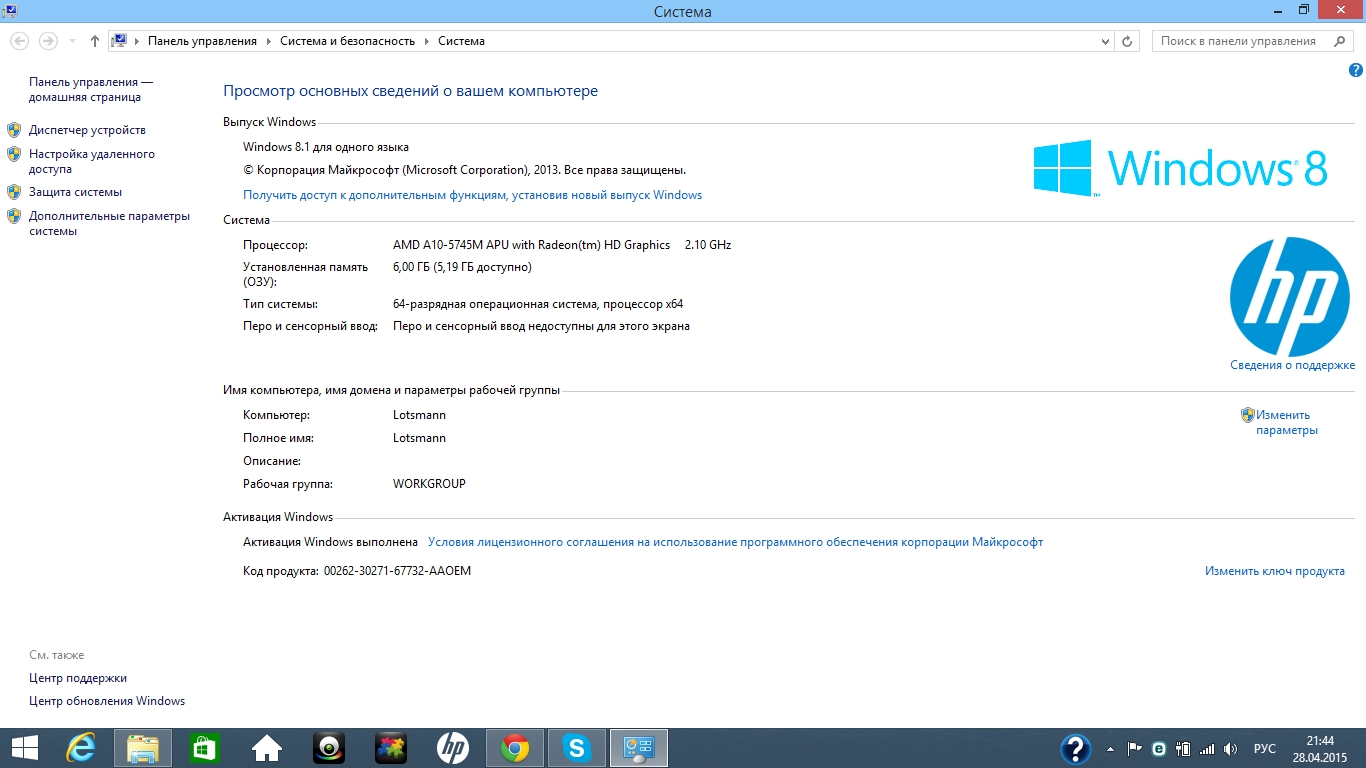Open the webcam app taskbar icon
The width and height of the screenshot is (1366, 768).
(x=329, y=748)
